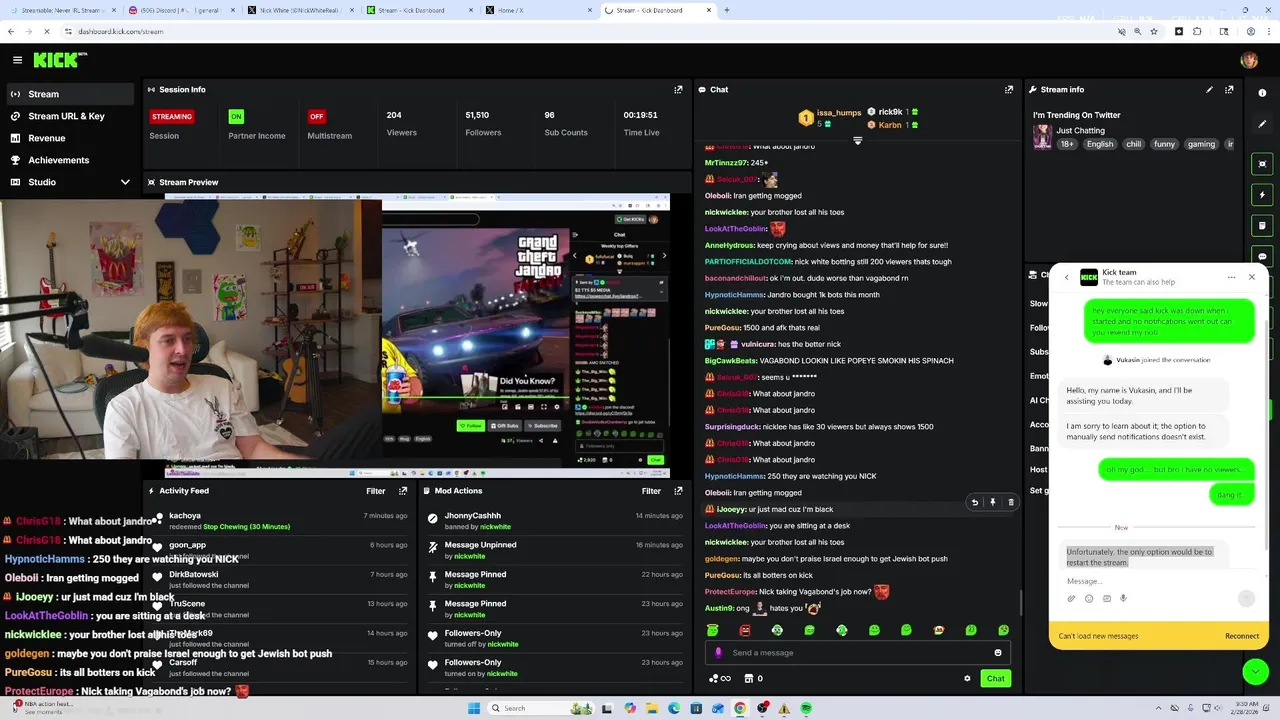Open more options in Kick team chat
The image size is (1280, 720).
(1232, 277)
